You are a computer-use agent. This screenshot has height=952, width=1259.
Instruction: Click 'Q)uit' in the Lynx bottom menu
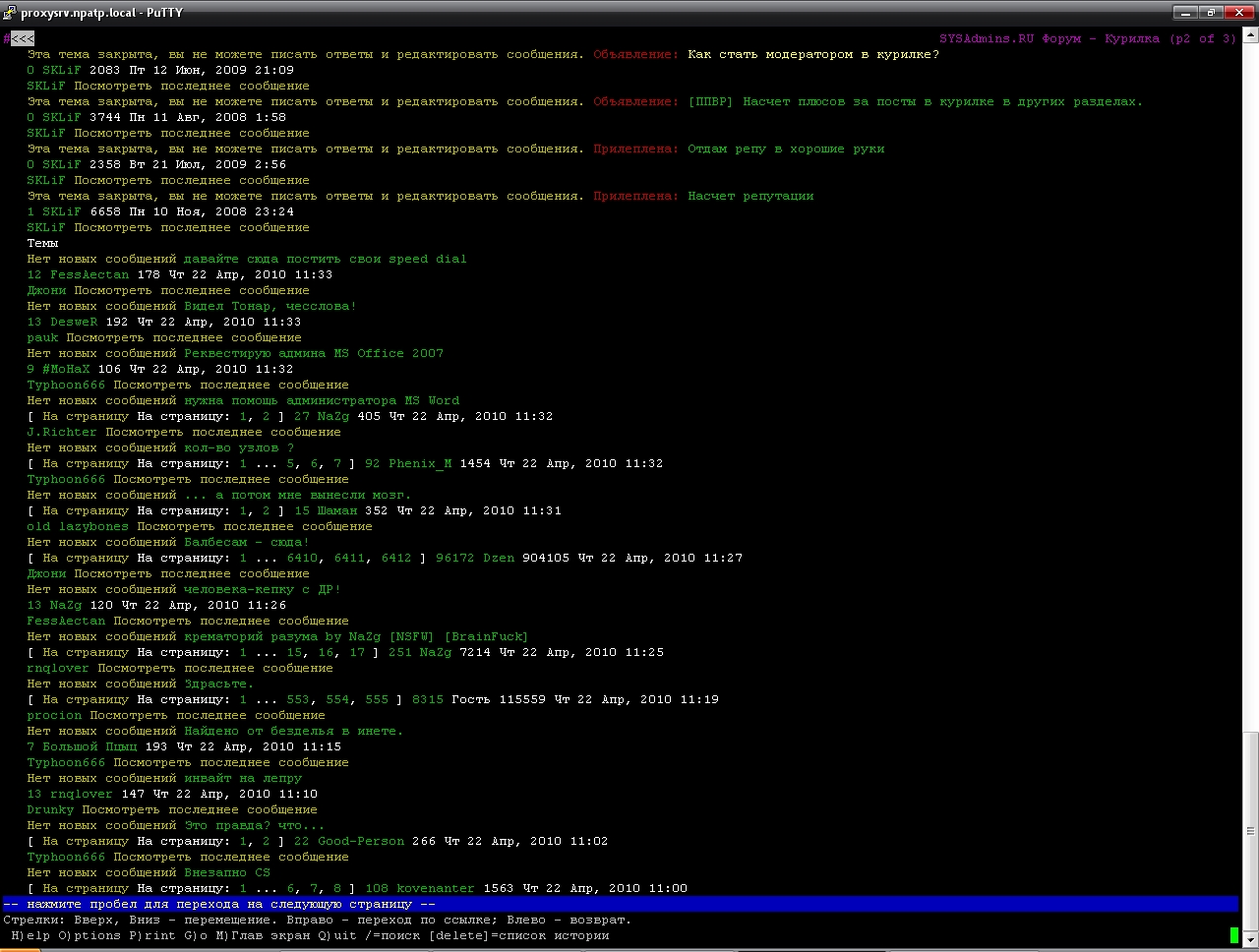pos(337,935)
